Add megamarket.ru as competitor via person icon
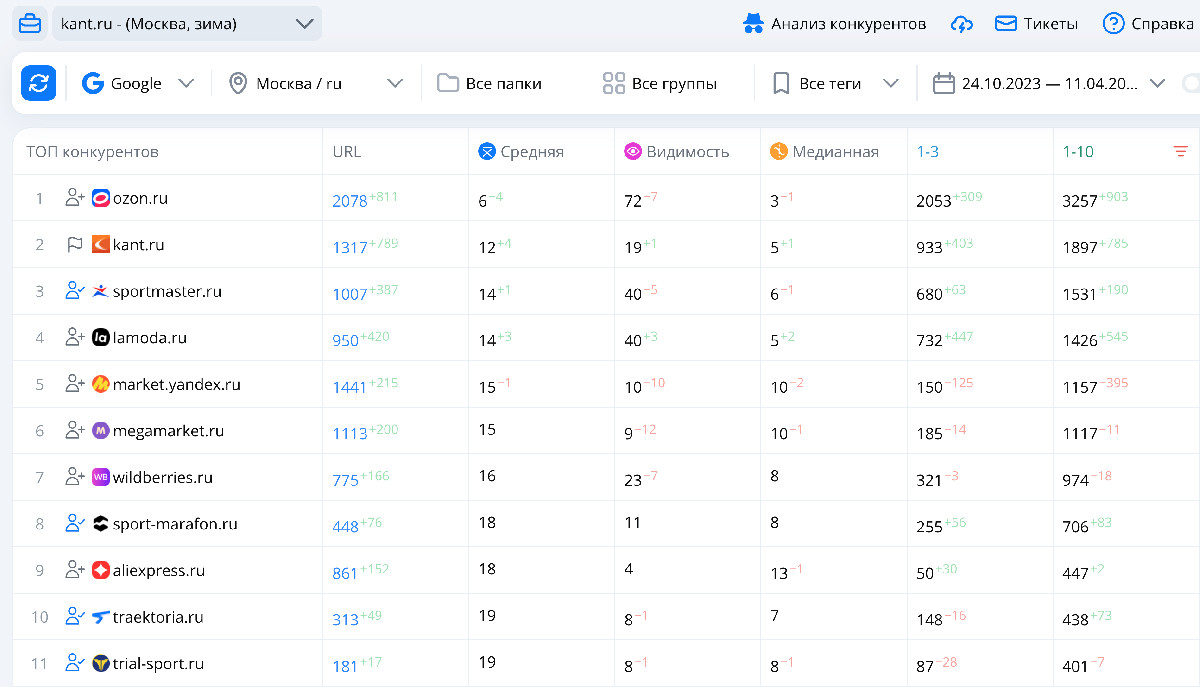Image resolution: width=1200 pixels, height=687 pixels. pyautogui.click(x=75, y=430)
